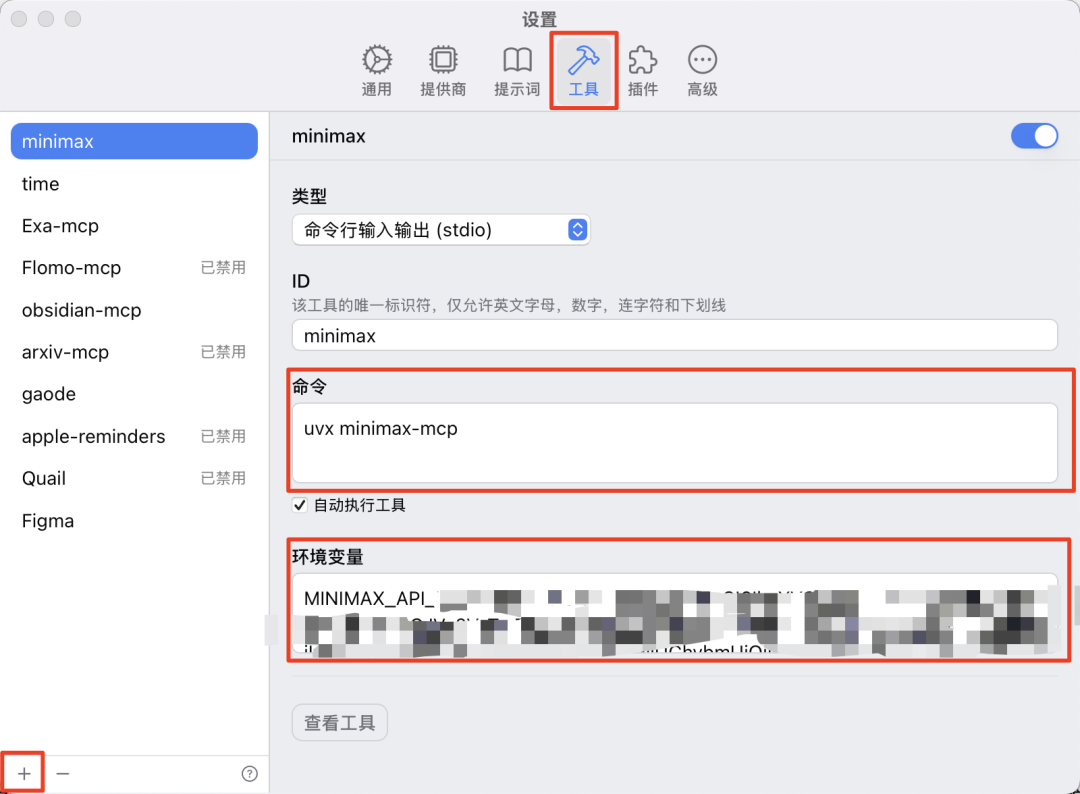Screen dimensions: 1080x794
Task: Open the Figma tool entry
Action: [134, 521]
